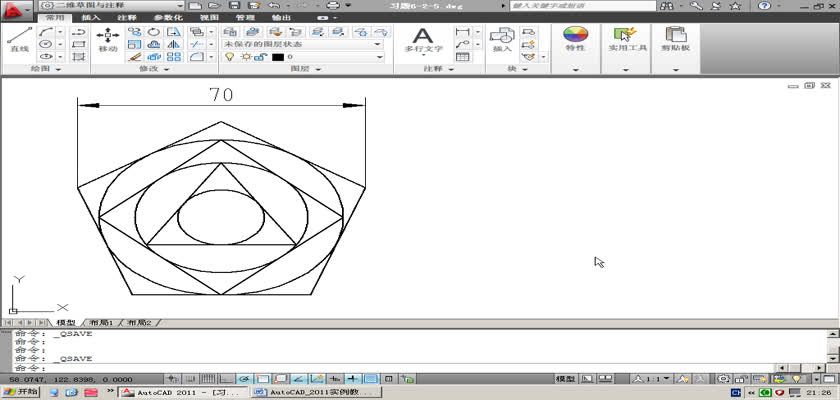Click the AutoCAD_2011实例教 taskbar button
Image resolution: width=840 pixels, height=400 pixels.
click(x=317, y=393)
